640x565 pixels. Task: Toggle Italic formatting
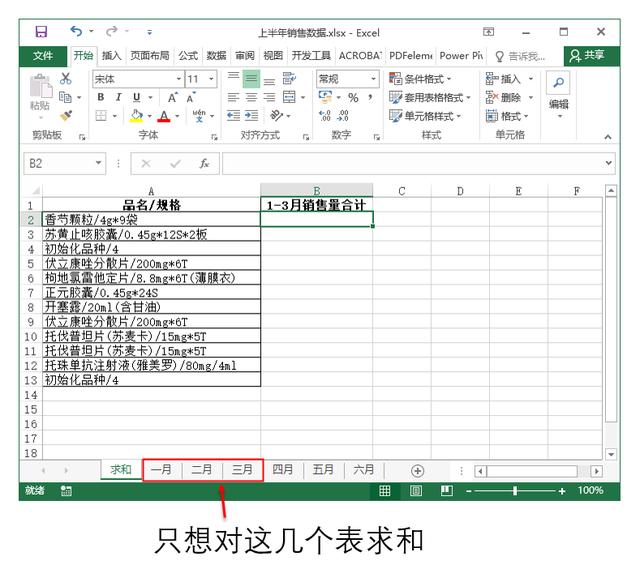tap(118, 97)
